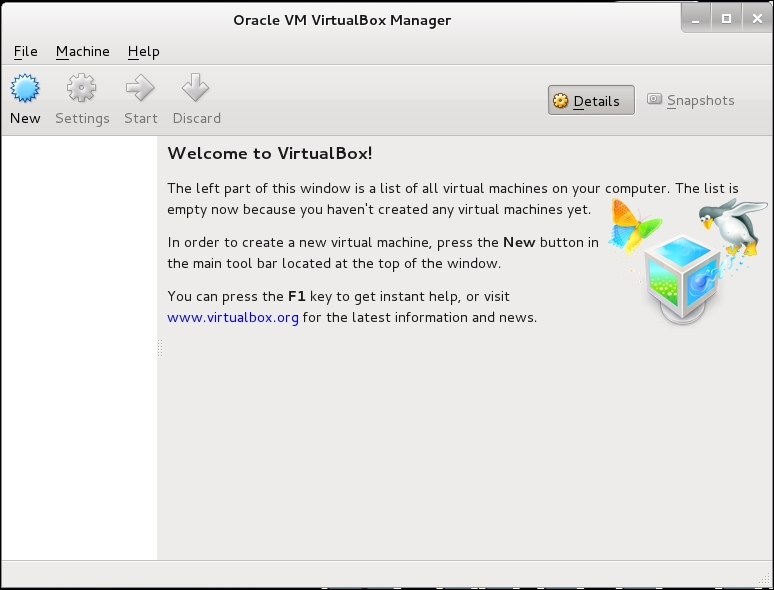Minimize the VirtualBox Manager window
The width and height of the screenshot is (774, 590).
pyautogui.click(x=696, y=19)
